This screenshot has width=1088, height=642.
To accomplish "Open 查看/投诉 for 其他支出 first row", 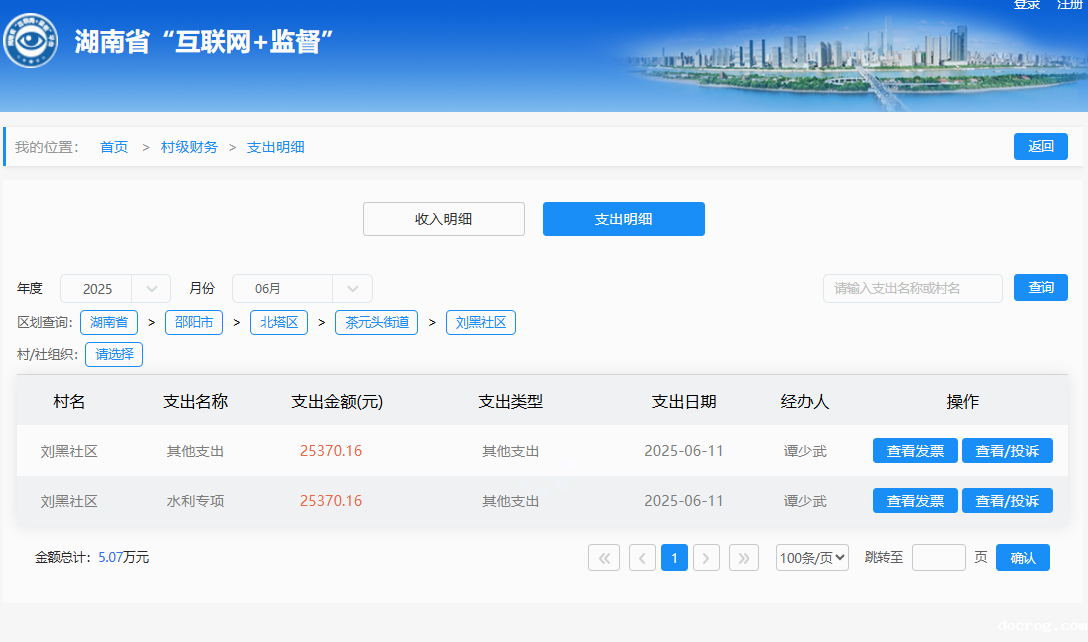I will 1007,451.
